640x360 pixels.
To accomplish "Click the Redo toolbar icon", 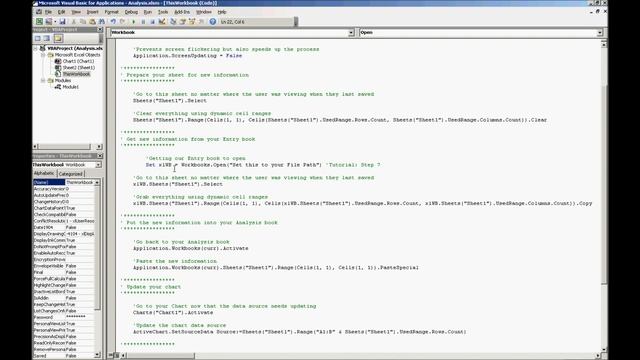I will [x=122, y=22].
